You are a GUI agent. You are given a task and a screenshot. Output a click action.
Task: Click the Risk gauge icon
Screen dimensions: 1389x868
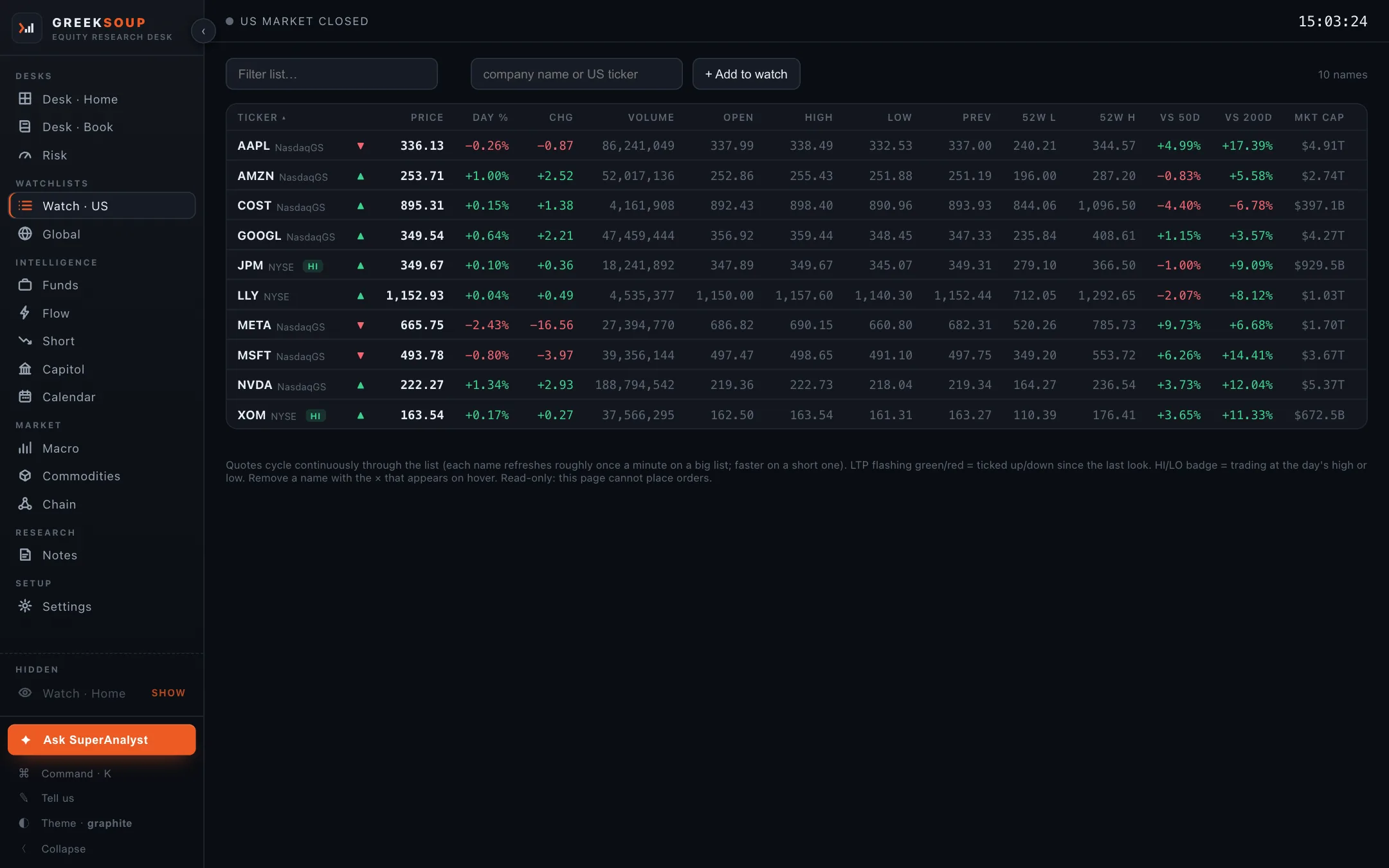coord(25,154)
